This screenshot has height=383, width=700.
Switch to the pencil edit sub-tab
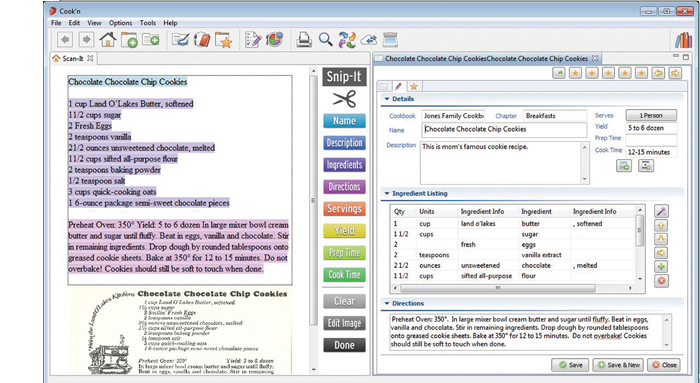point(399,86)
